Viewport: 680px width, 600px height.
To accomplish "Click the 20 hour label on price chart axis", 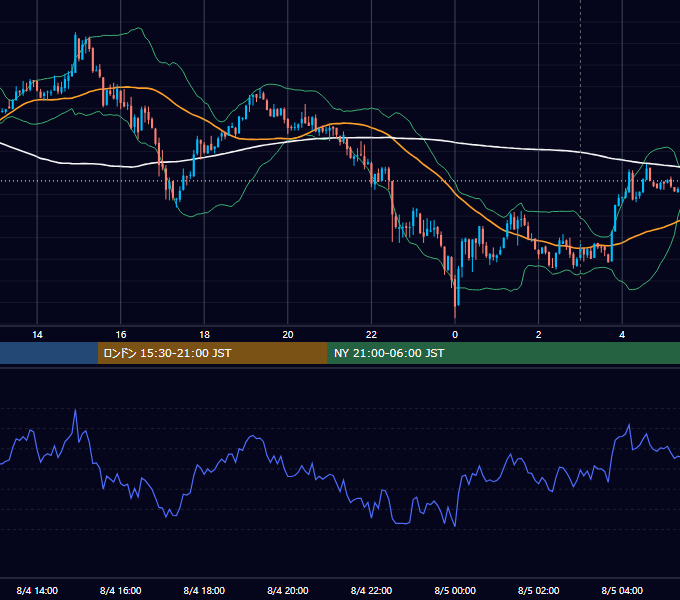I will click(x=288, y=335).
